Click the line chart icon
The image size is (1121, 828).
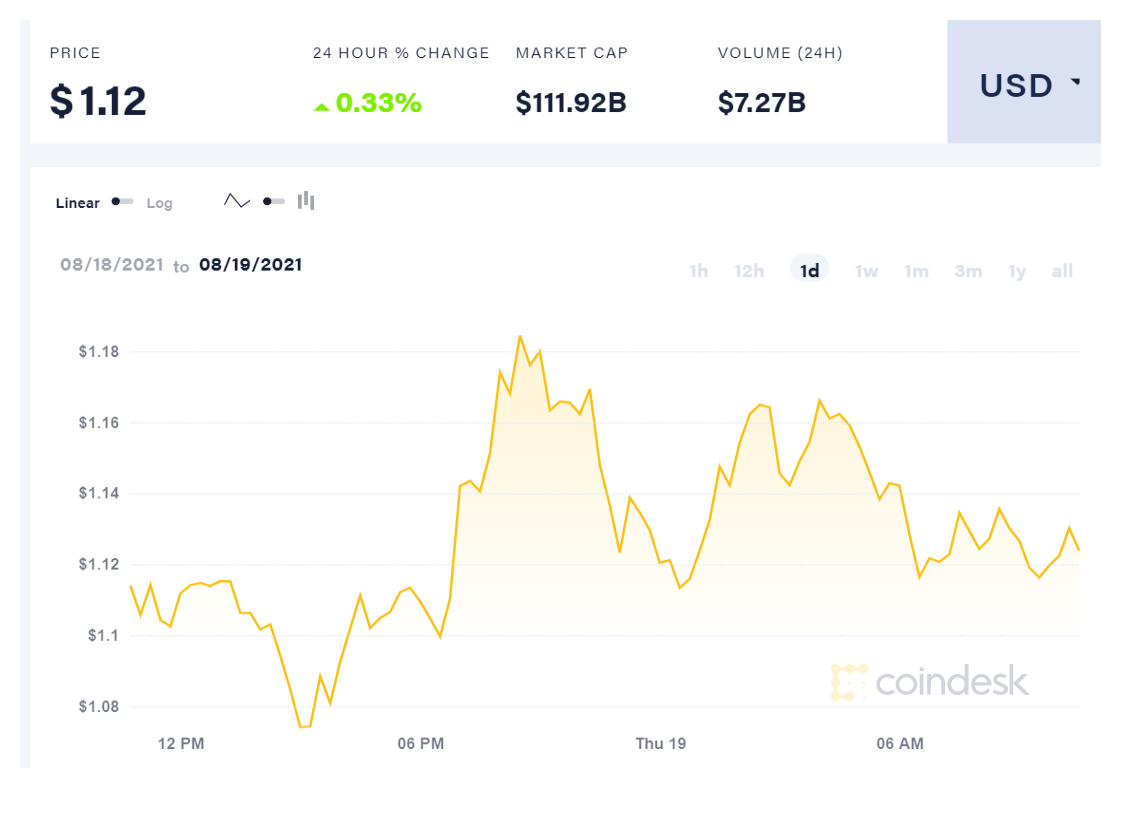tap(237, 201)
